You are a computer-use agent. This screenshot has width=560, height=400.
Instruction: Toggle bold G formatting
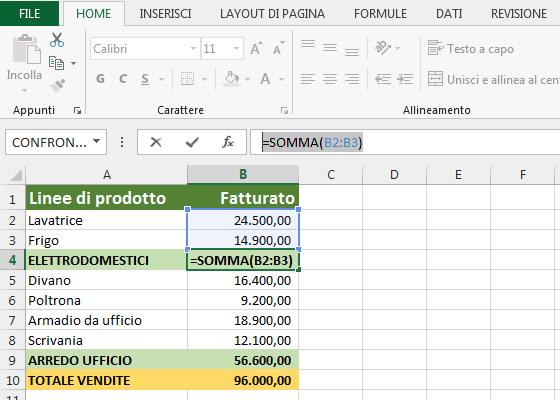point(101,79)
